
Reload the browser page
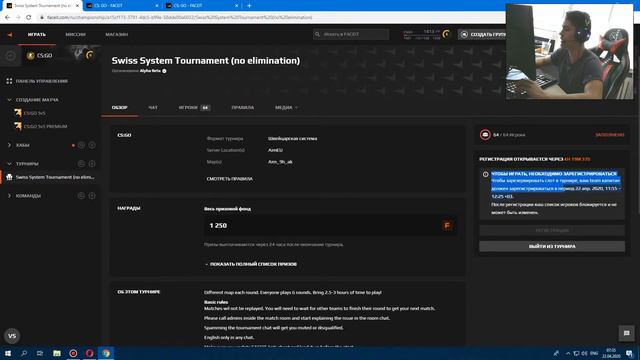pyautogui.click(x=29, y=17)
